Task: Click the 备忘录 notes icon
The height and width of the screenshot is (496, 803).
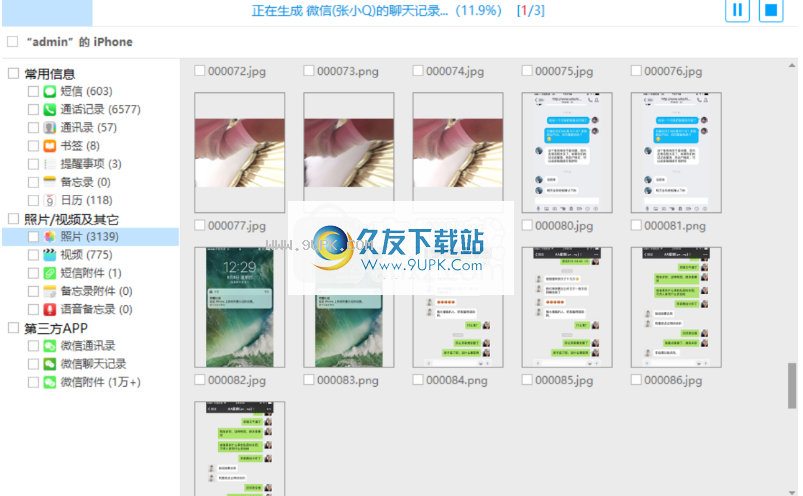Action: point(50,182)
